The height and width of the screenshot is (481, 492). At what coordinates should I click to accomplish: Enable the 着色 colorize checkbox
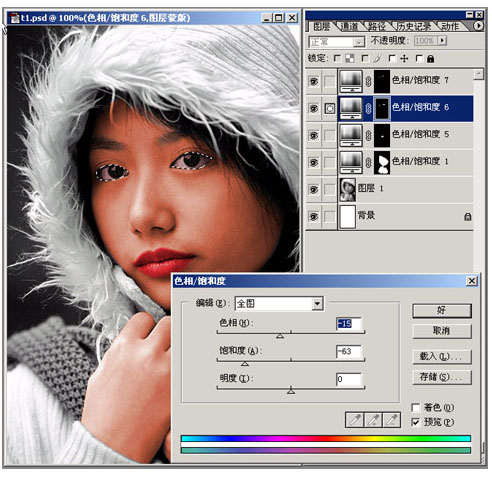[415, 407]
